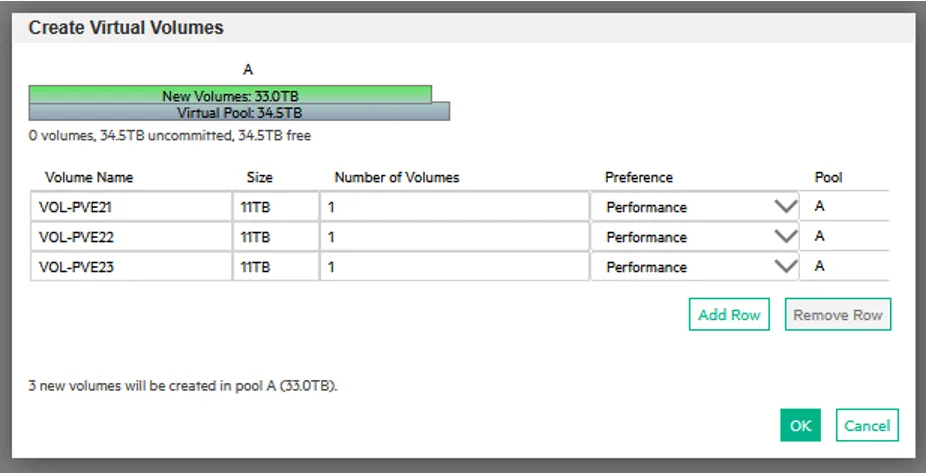This screenshot has width=926, height=473.
Task: Edit Number of Volumes for VOL-PVE22
Action: tap(455, 237)
